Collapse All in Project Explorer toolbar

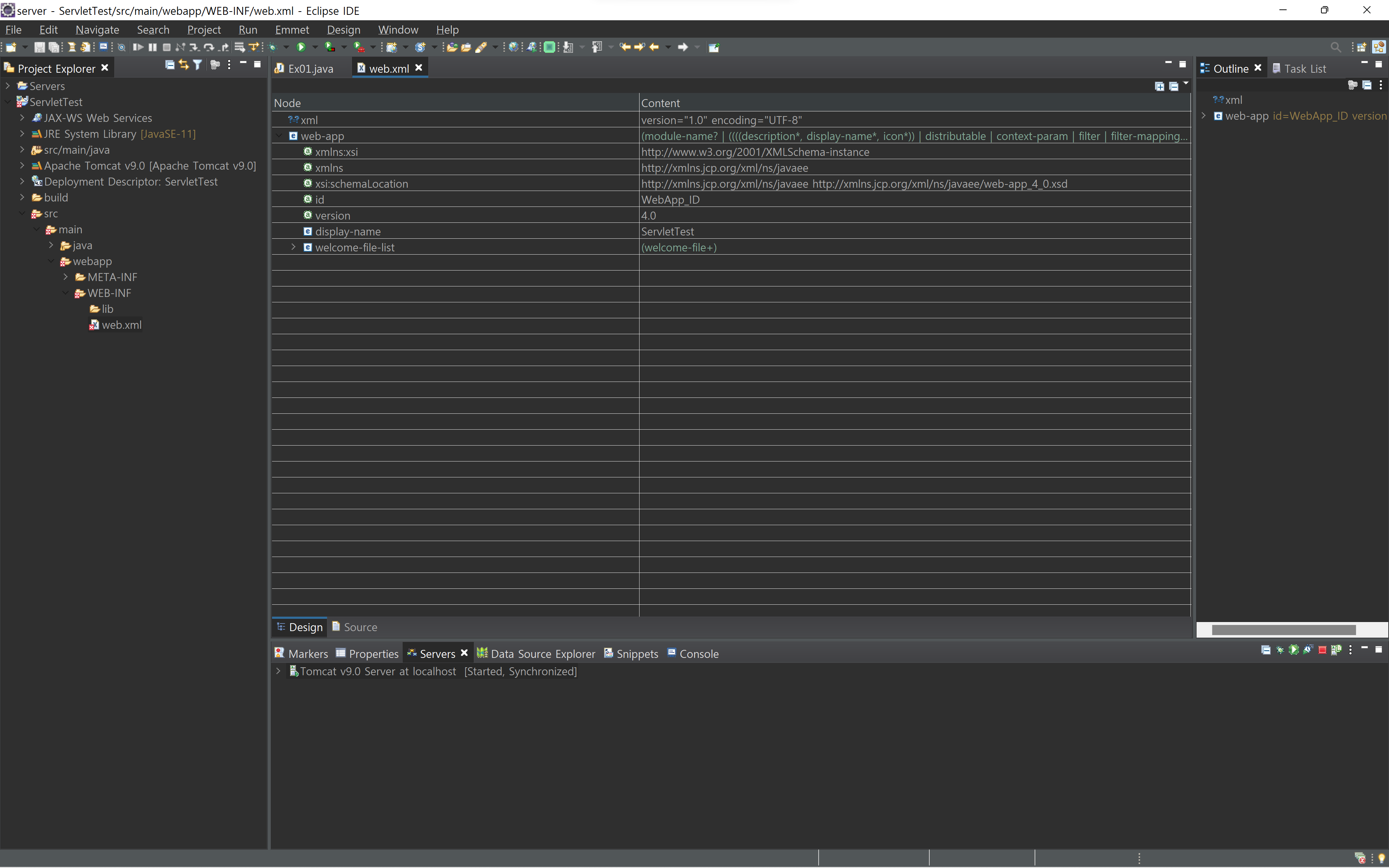tap(169, 65)
